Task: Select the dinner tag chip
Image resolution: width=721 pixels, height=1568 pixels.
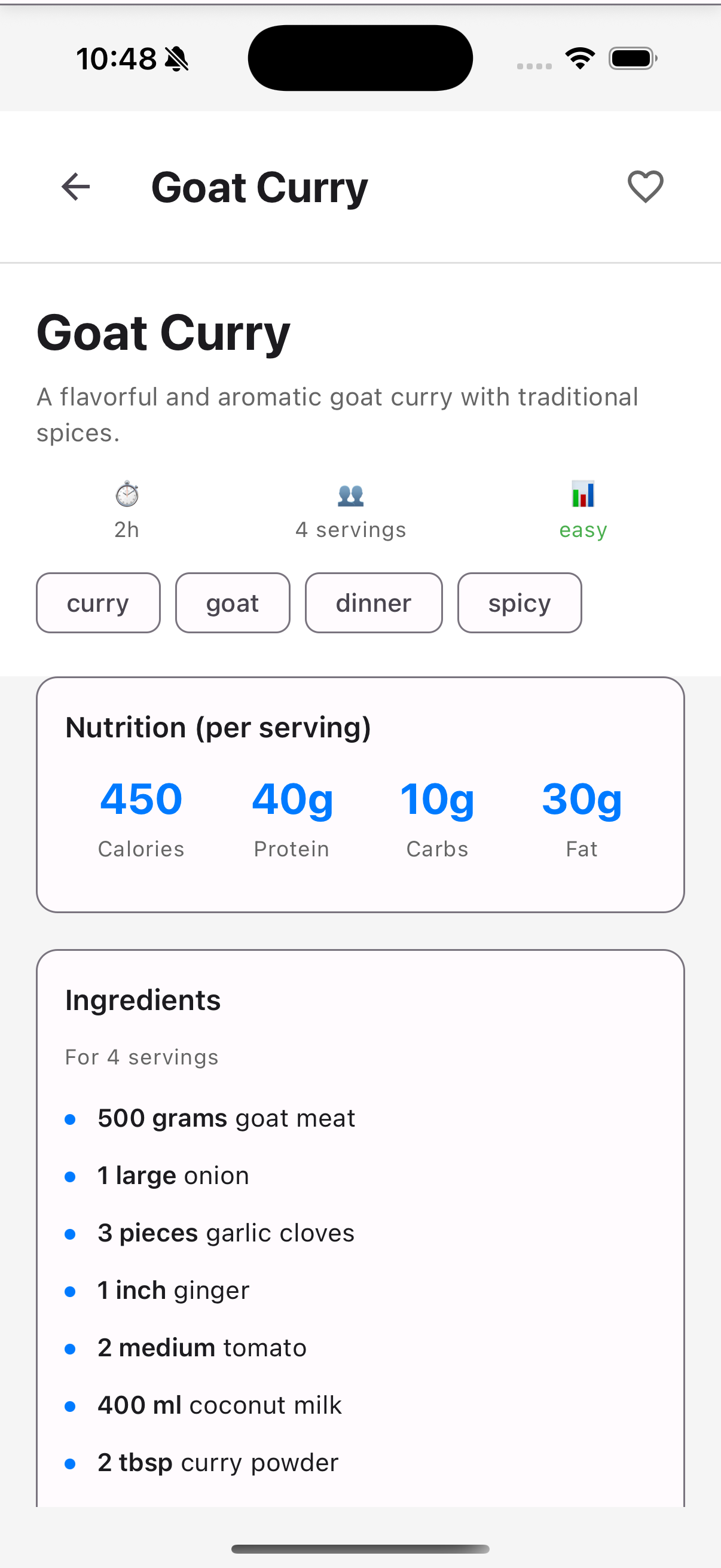Action: pyautogui.click(x=374, y=603)
